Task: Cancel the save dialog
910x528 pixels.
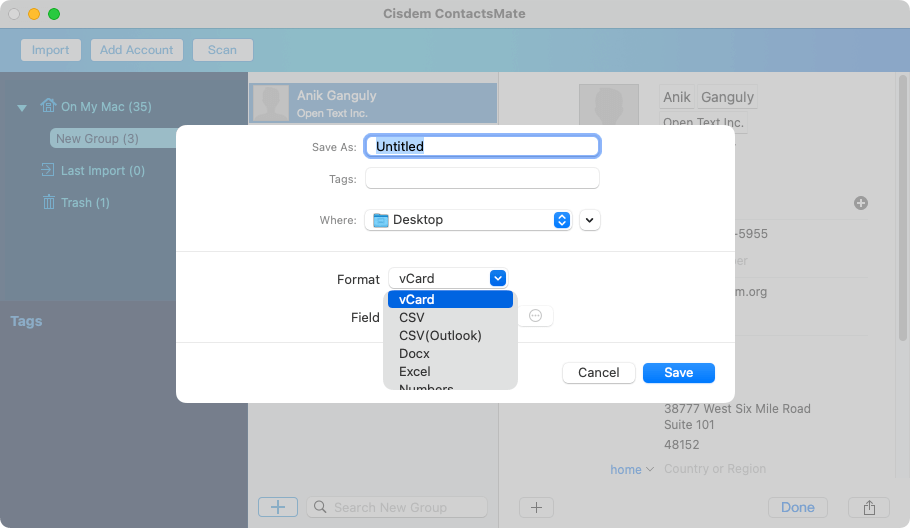Action: click(x=598, y=373)
